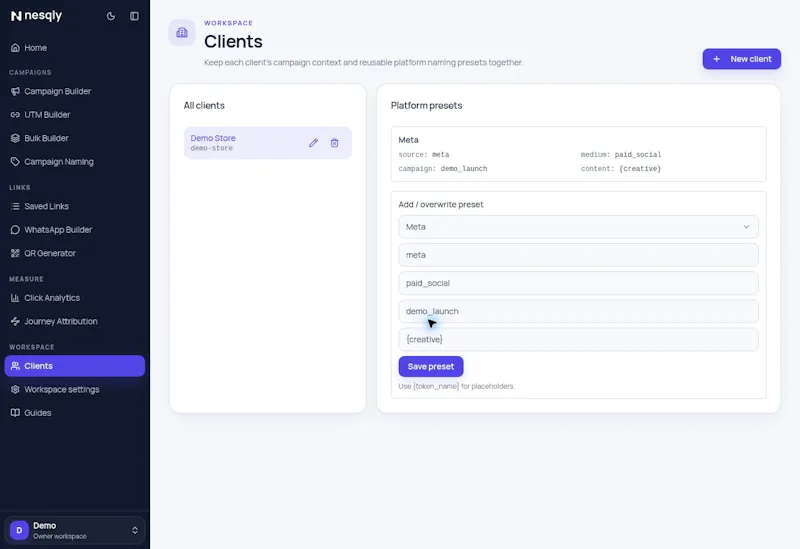Click preset text campaign: demo_launch

pos(442,169)
